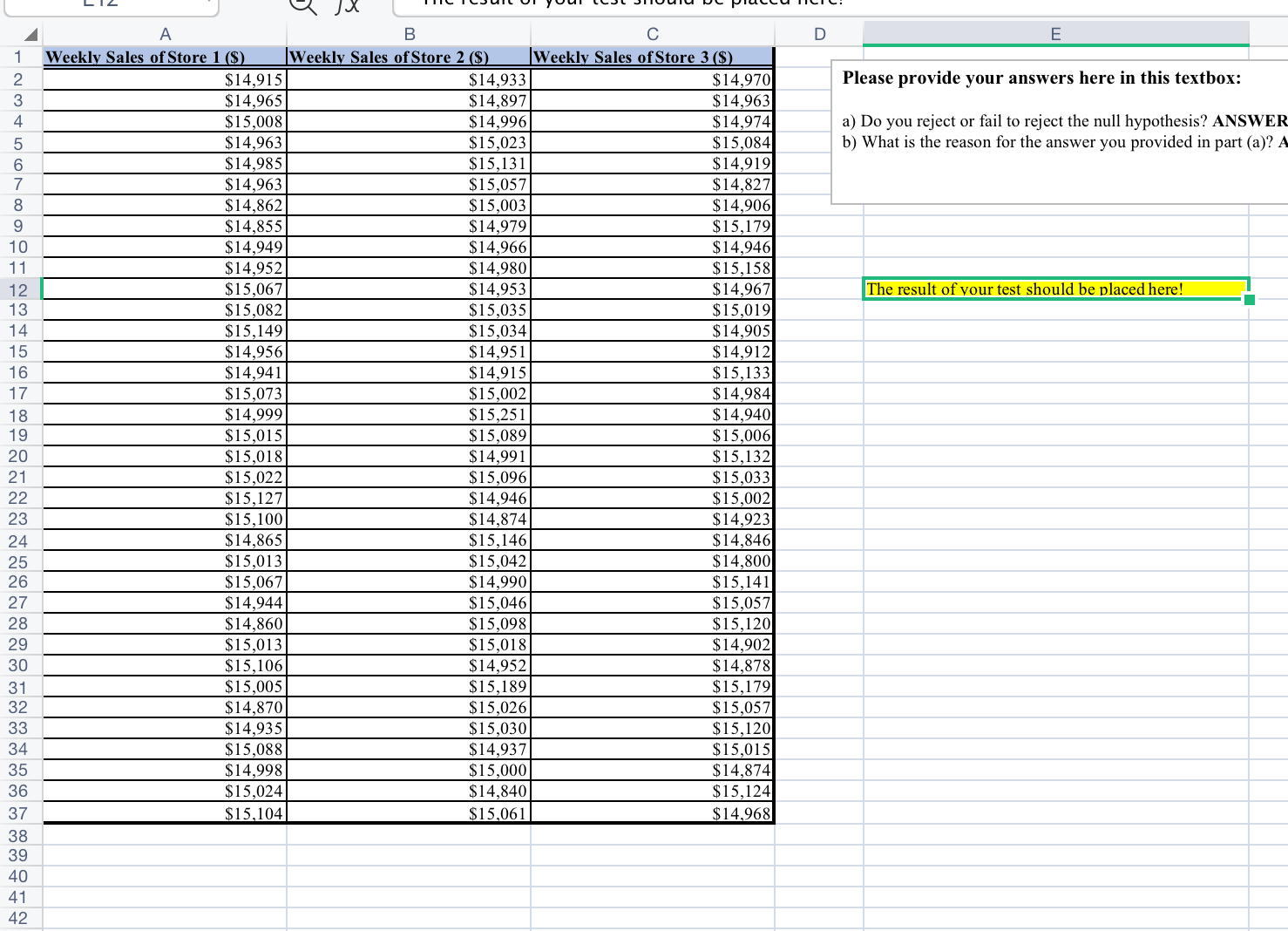
Task: Select row 25 header
Action: 17,561
